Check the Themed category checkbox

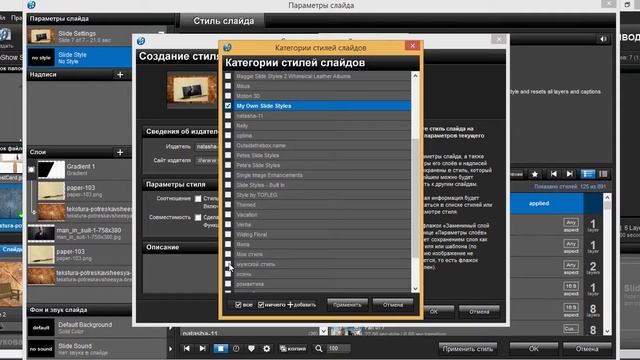pyautogui.click(x=228, y=204)
